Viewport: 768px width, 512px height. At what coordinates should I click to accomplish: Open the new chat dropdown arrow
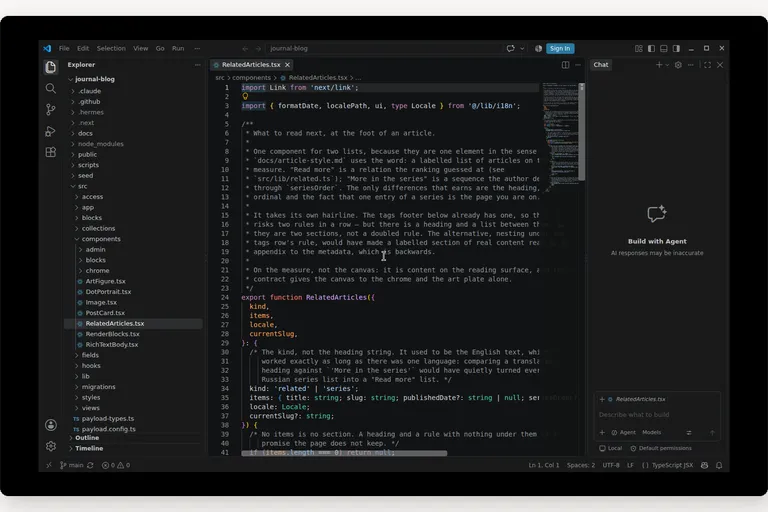[667, 65]
